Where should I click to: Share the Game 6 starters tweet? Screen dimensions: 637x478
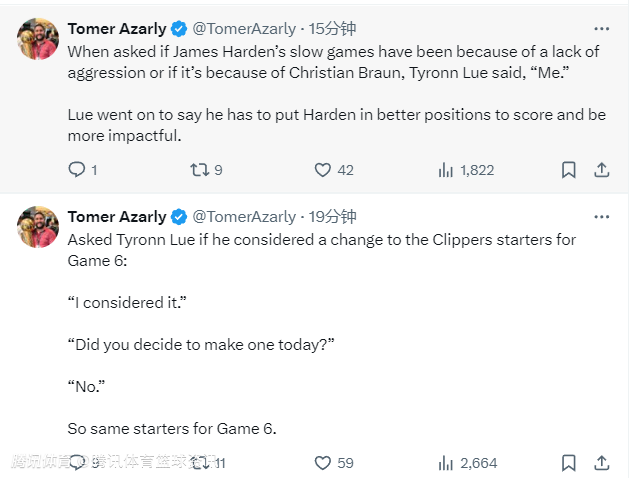point(602,463)
